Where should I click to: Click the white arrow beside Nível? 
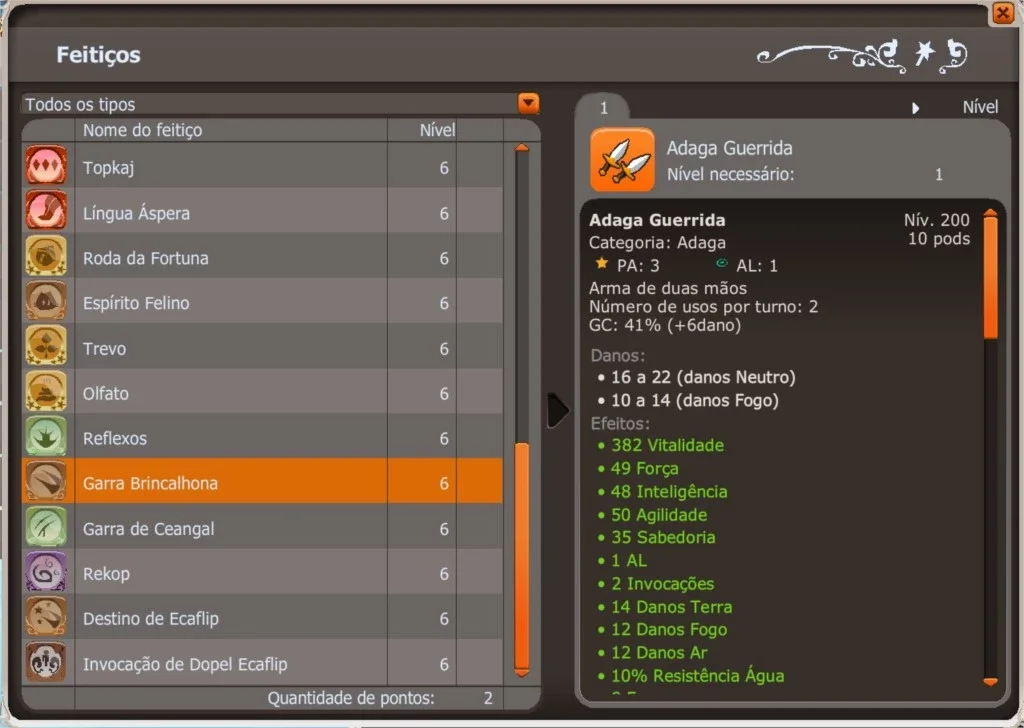(x=916, y=108)
